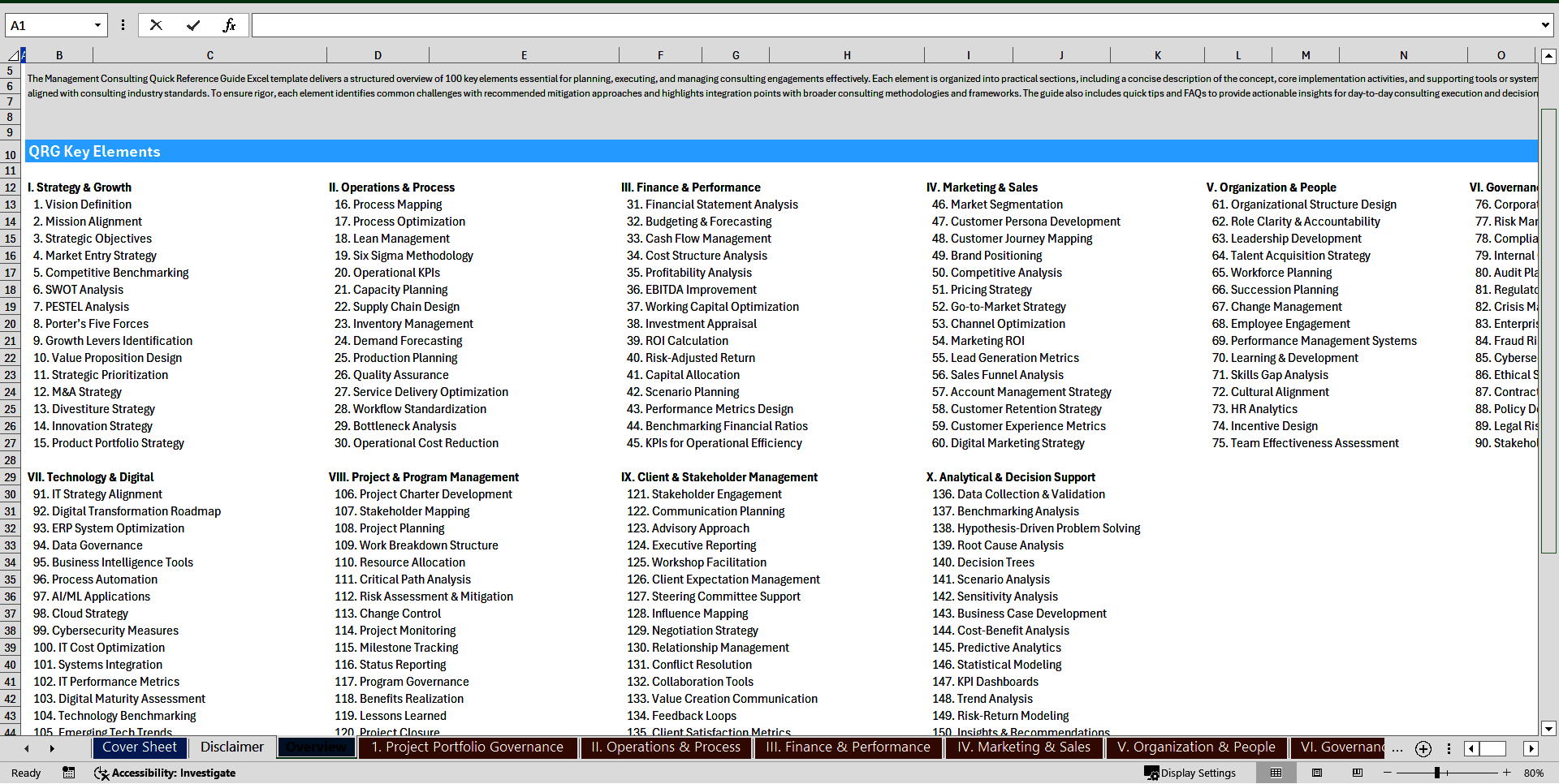The image size is (1559, 784).
Task: Select all cells with the corner triangle
Action: (x=14, y=54)
